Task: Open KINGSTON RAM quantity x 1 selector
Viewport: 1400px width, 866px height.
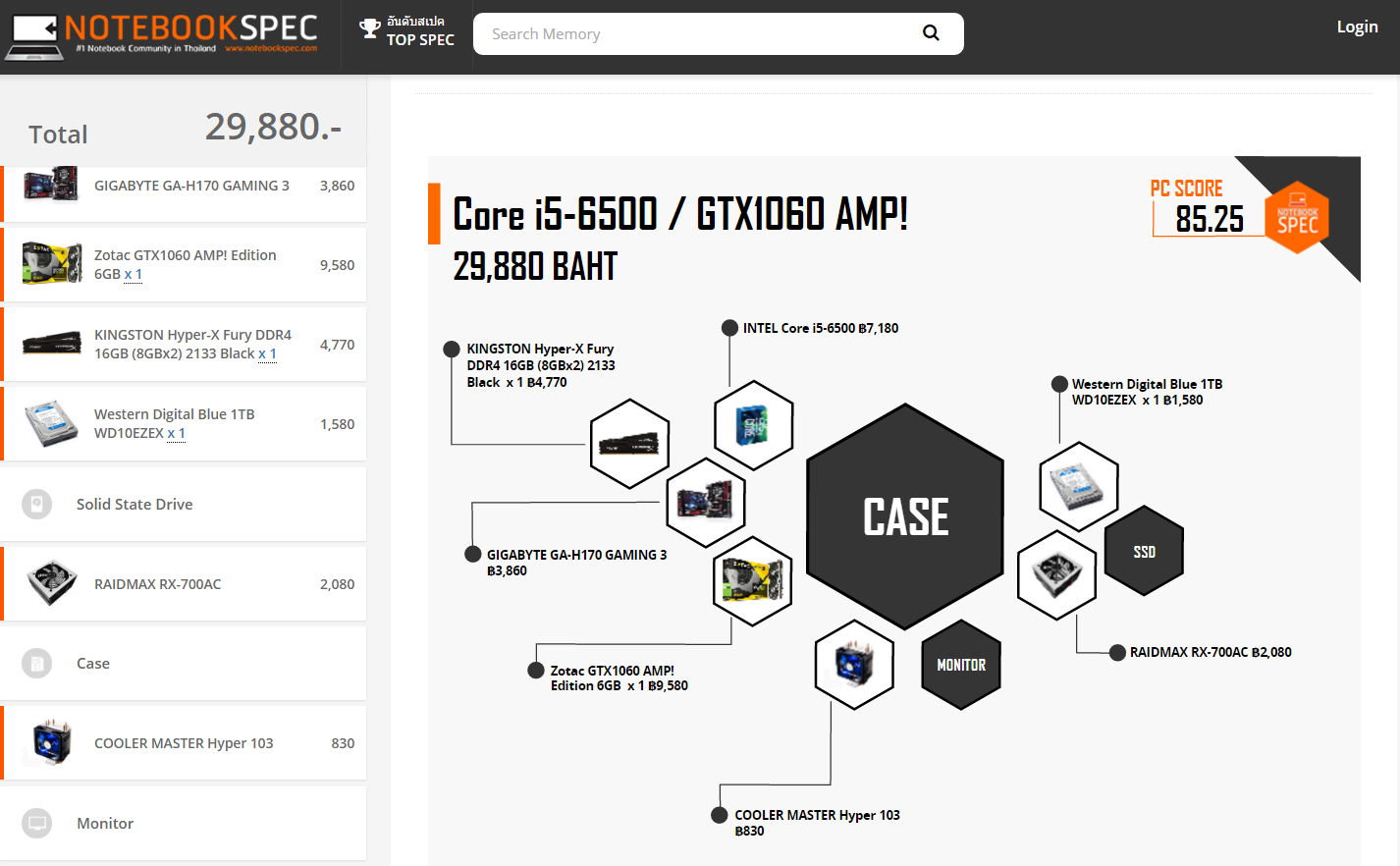Action: pyautogui.click(x=267, y=354)
